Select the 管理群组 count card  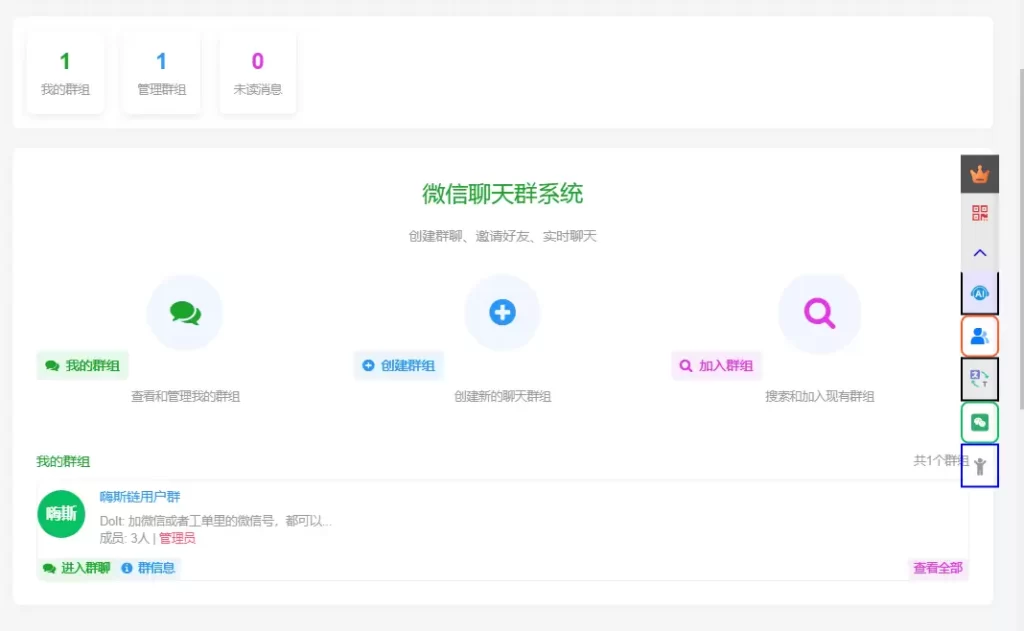[161, 73]
